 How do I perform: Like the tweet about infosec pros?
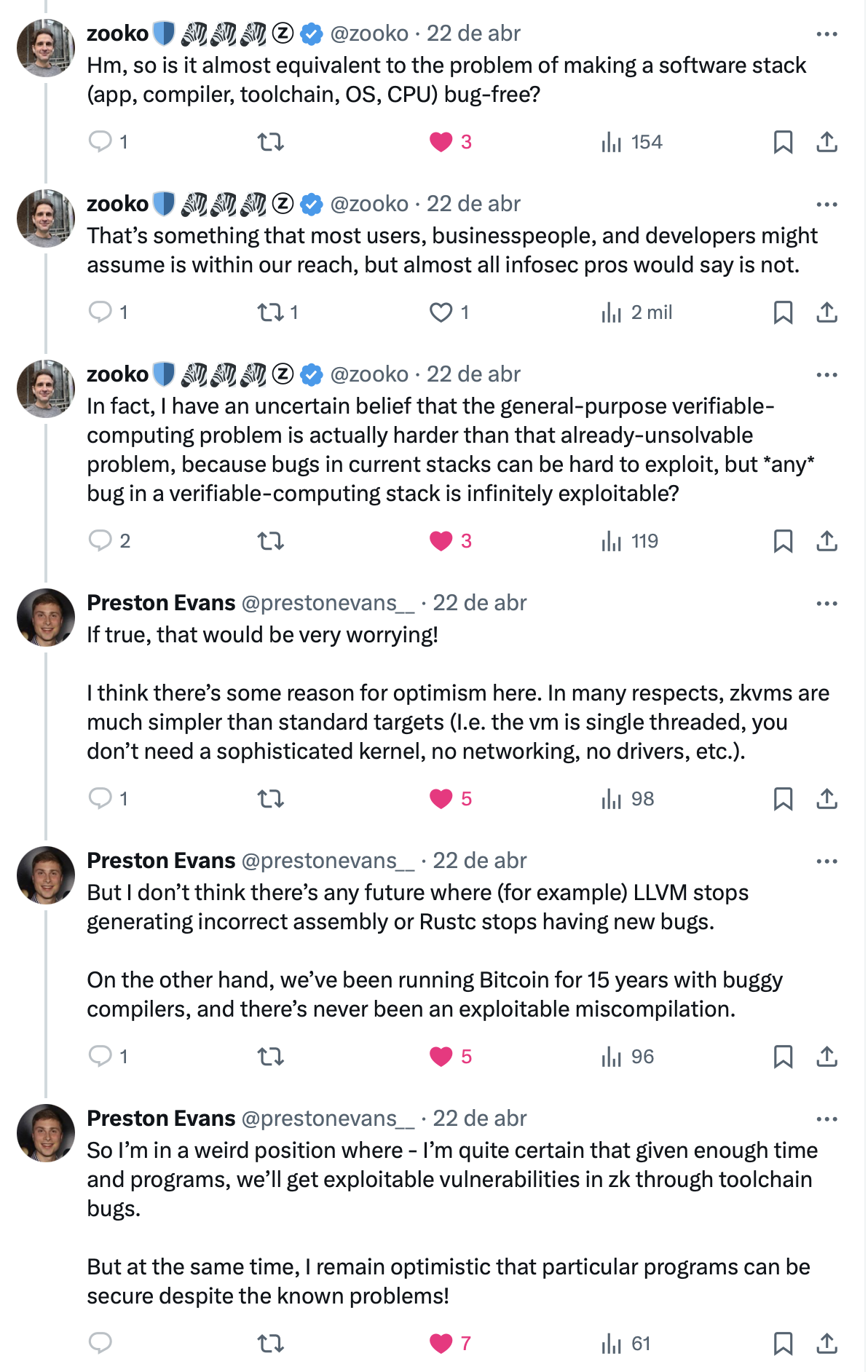(441, 312)
